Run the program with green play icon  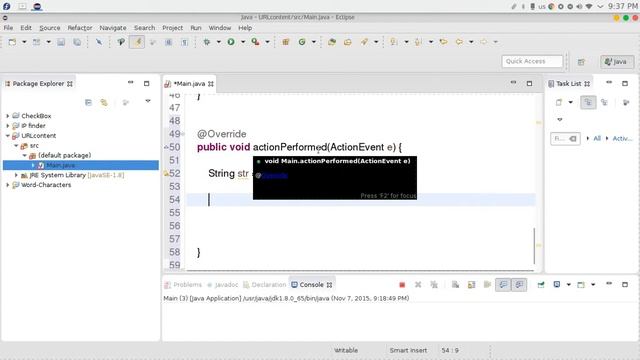pos(231,42)
